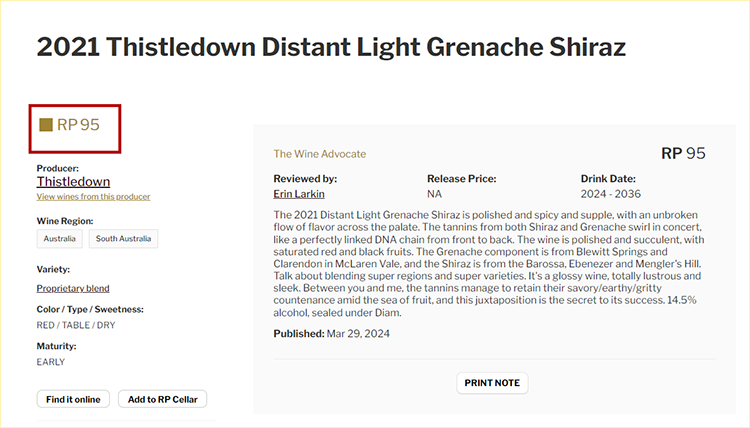This screenshot has width=750, height=428.
Task: Click the RP 95 score in review card
Action: click(x=684, y=153)
